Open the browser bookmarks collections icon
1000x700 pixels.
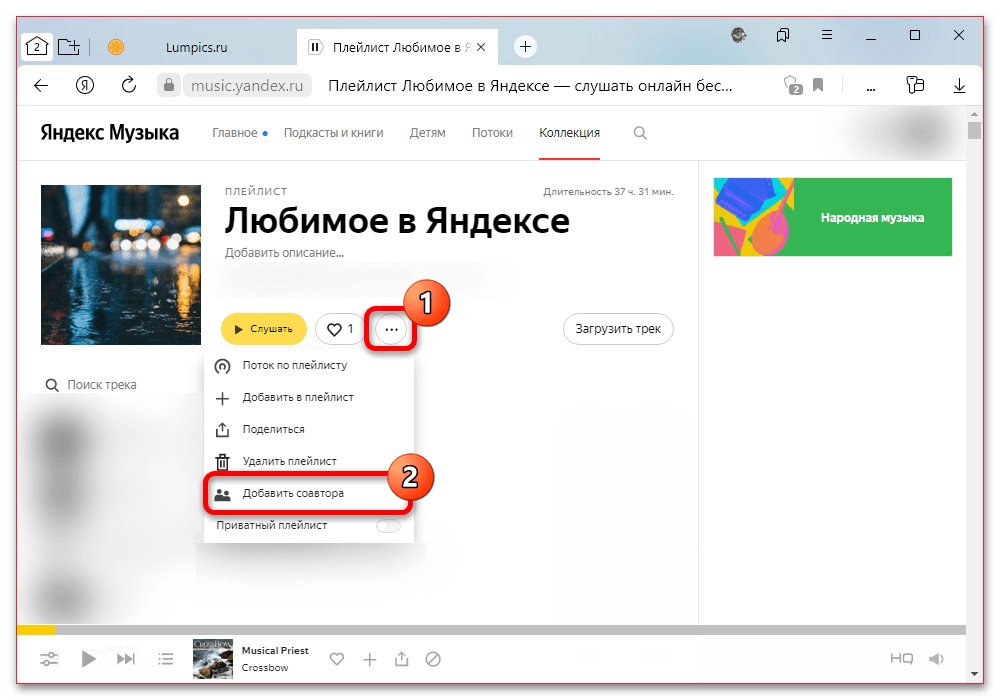coord(783,35)
